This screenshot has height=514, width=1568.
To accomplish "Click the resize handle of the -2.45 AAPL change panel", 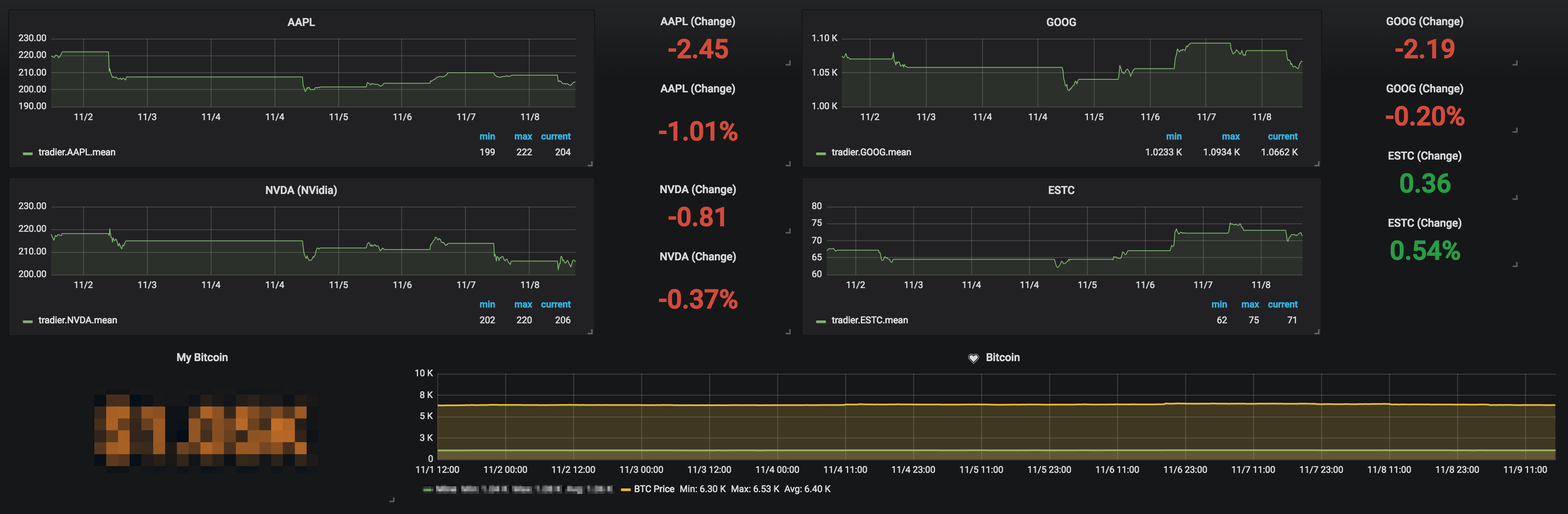I will [788, 63].
